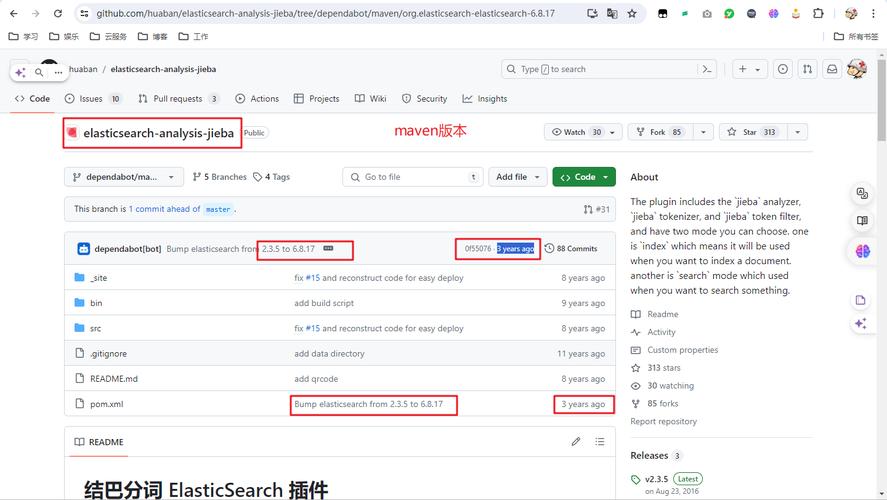Open the Security tab

[424, 98]
